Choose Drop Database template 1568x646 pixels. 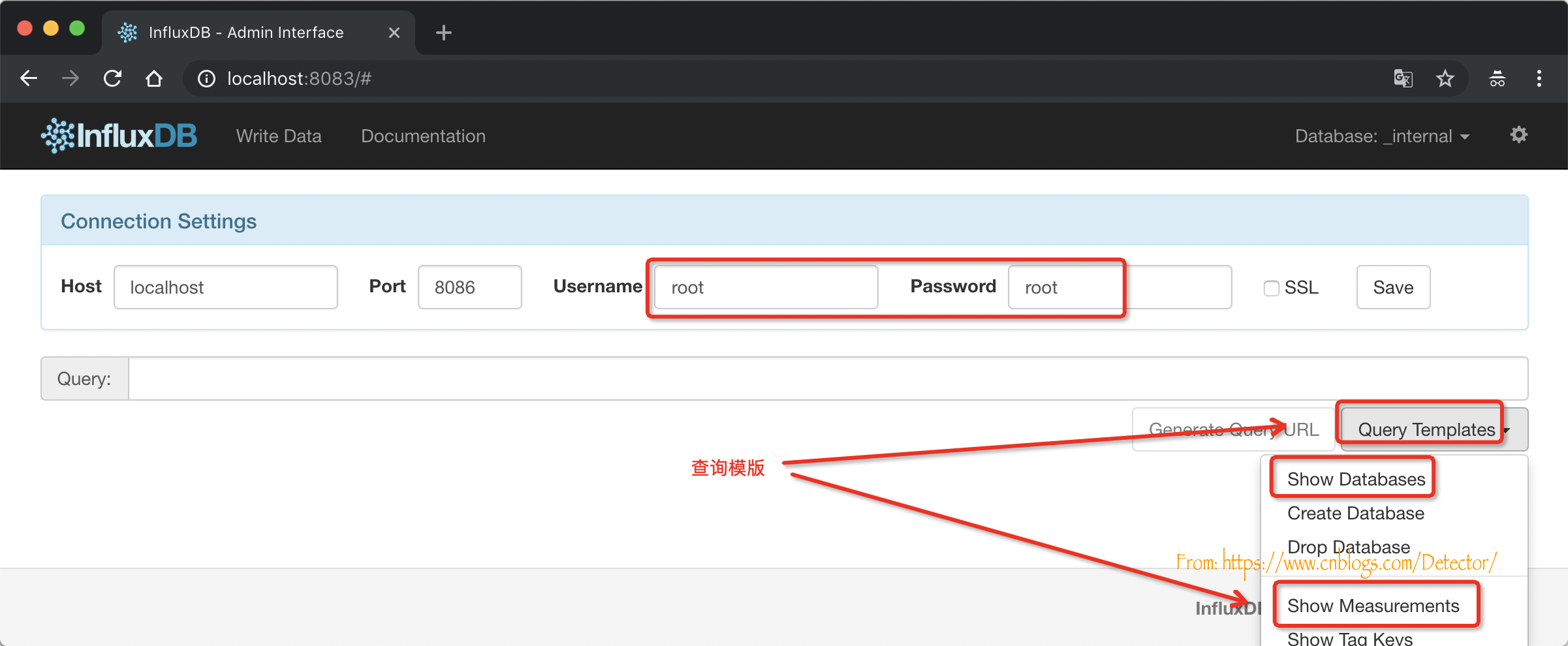1349,547
